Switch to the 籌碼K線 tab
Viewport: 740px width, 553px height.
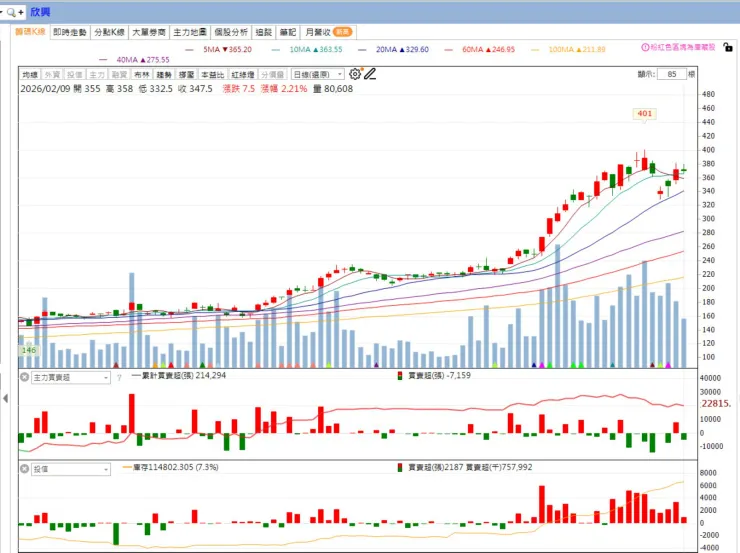(30, 32)
